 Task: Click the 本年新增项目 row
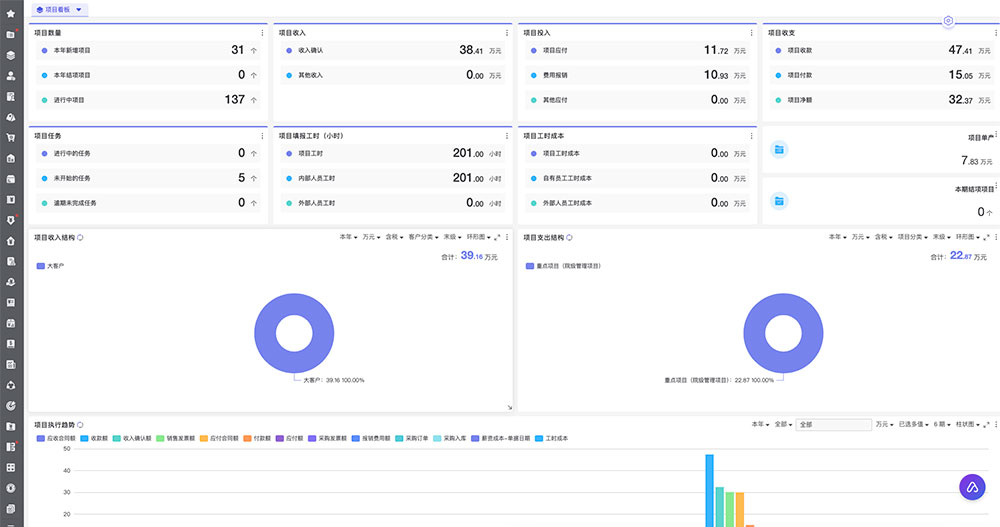pos(141,50)
